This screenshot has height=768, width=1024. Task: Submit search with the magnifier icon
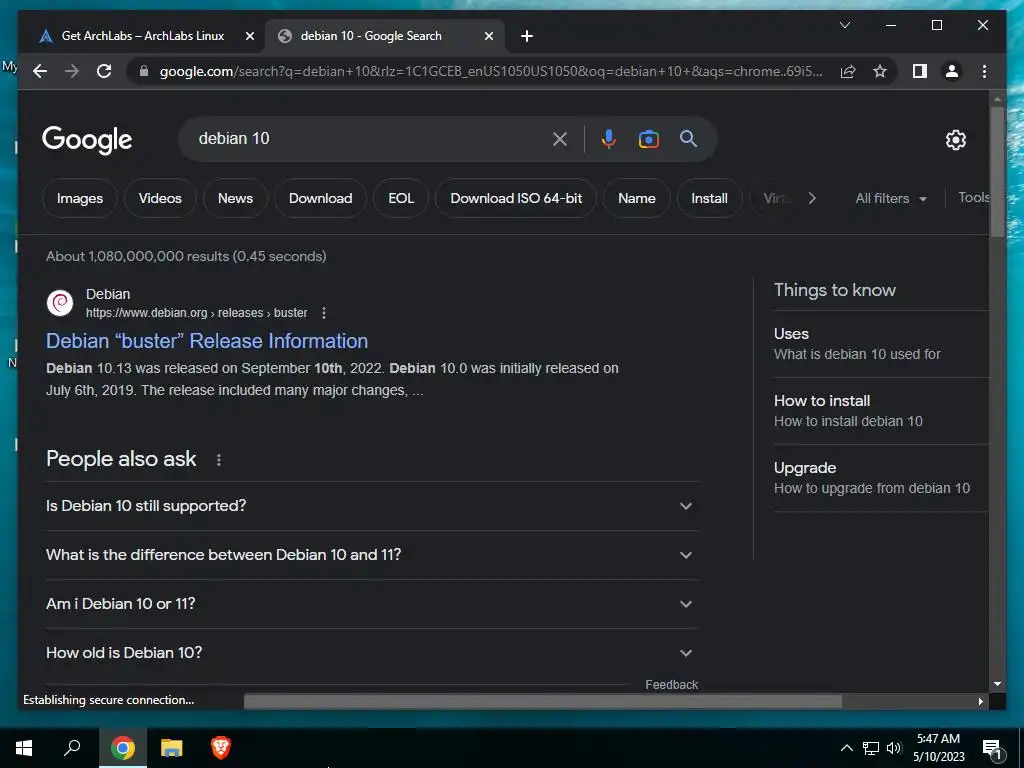688,138
